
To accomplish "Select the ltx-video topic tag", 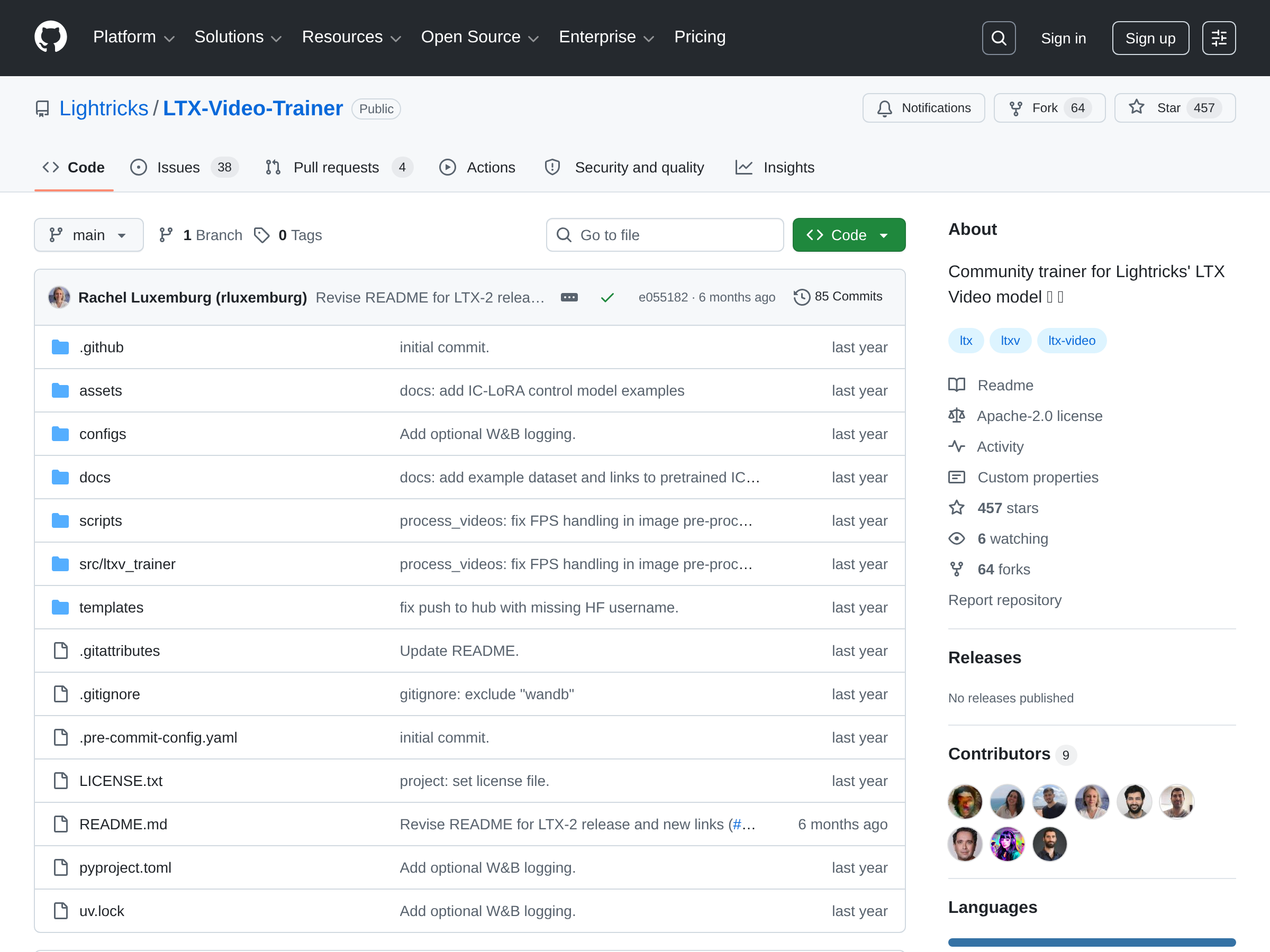I will click(x=1072, y=340).
